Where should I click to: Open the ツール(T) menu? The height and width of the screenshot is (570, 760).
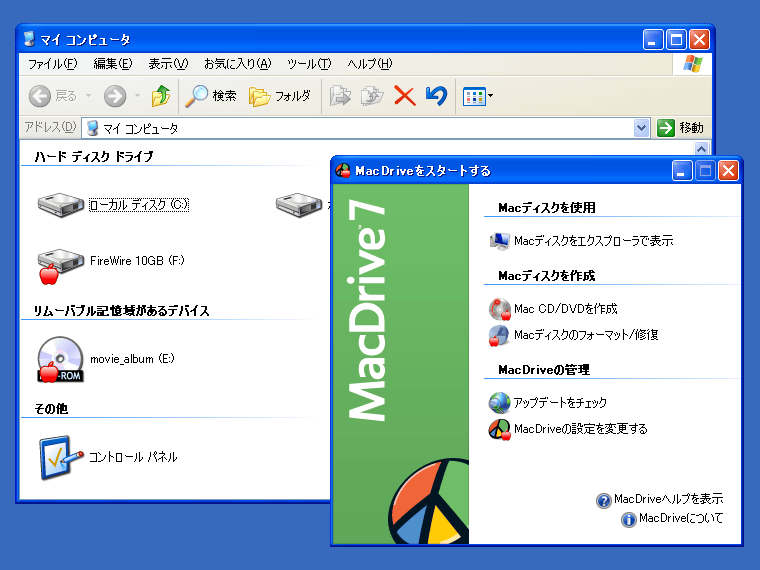[309, 64]
